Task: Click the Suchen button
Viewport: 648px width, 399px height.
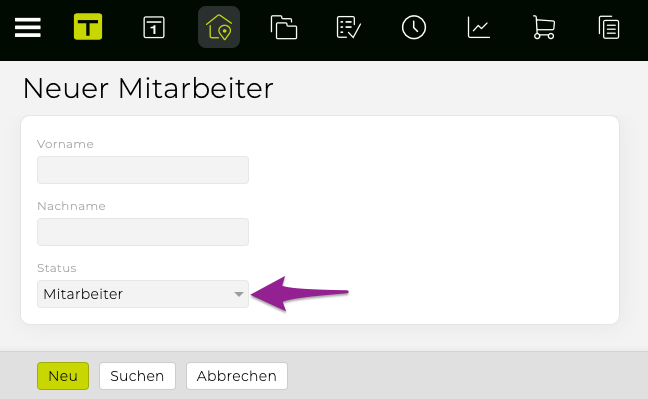Action: [137, 376]
